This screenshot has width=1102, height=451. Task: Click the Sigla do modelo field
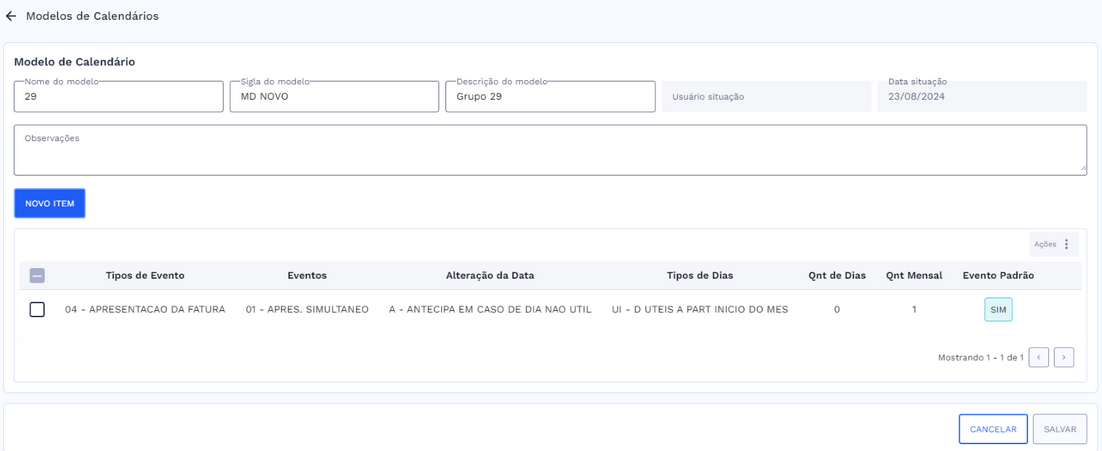[334, 97]
